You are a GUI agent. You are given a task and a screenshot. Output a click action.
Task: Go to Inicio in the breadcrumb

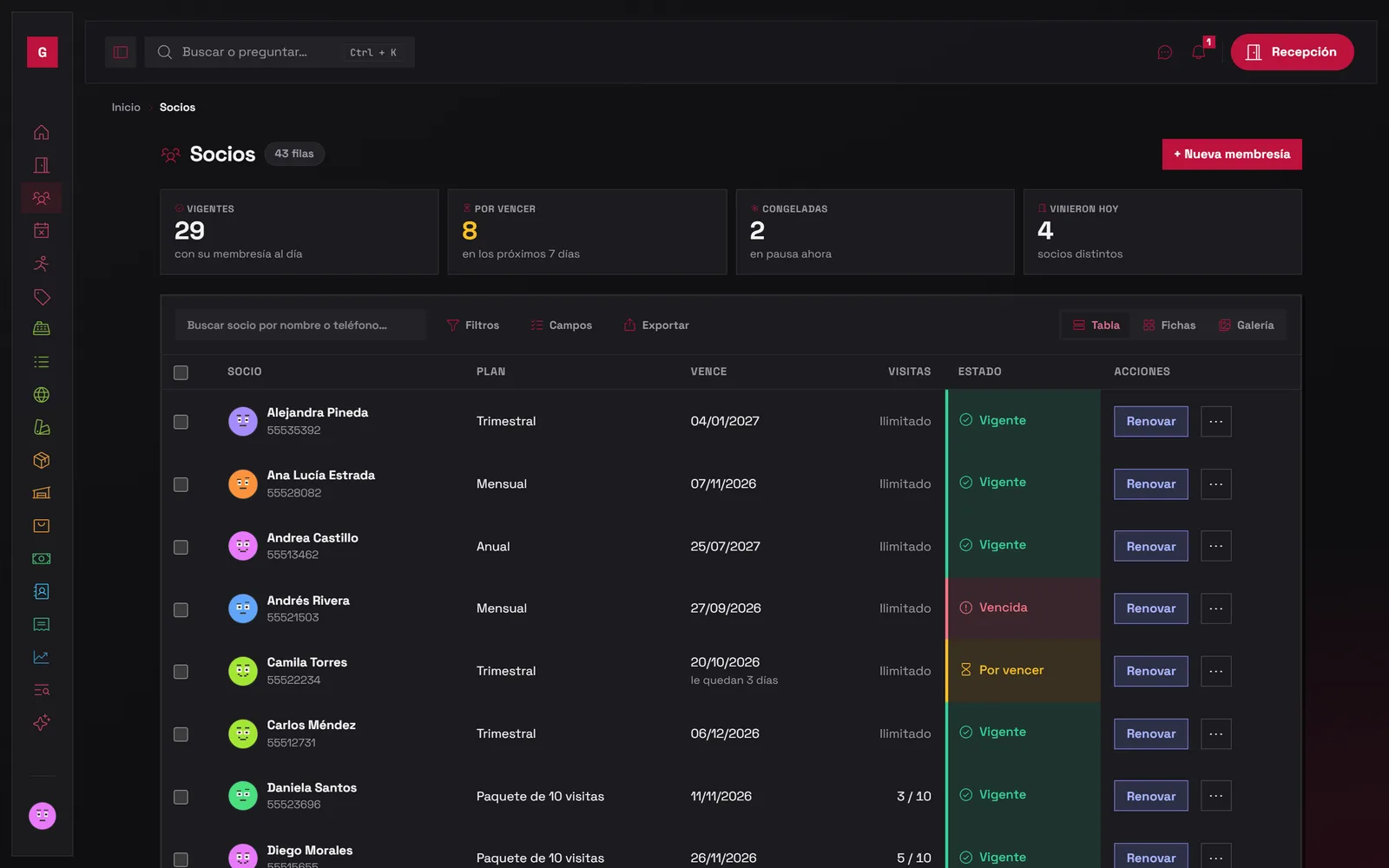pos(126,108)
